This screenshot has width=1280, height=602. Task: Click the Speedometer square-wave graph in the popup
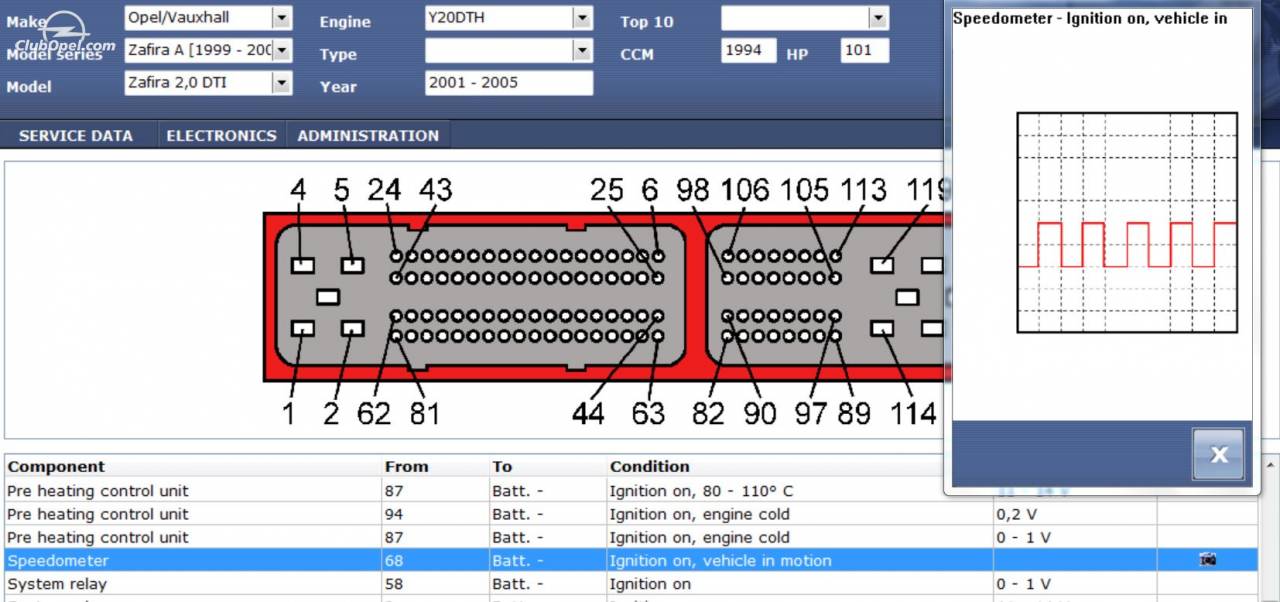(x=1127, y=222)
